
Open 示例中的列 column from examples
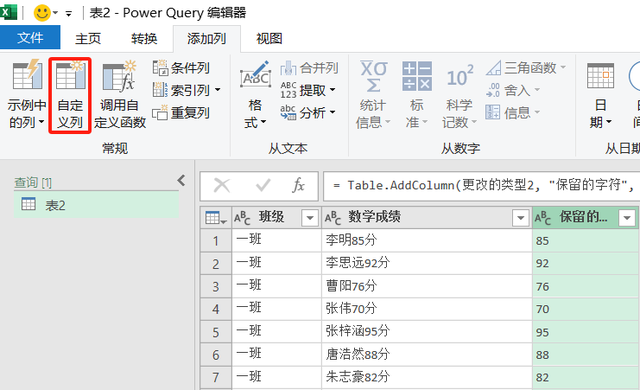tap(27, 95)
